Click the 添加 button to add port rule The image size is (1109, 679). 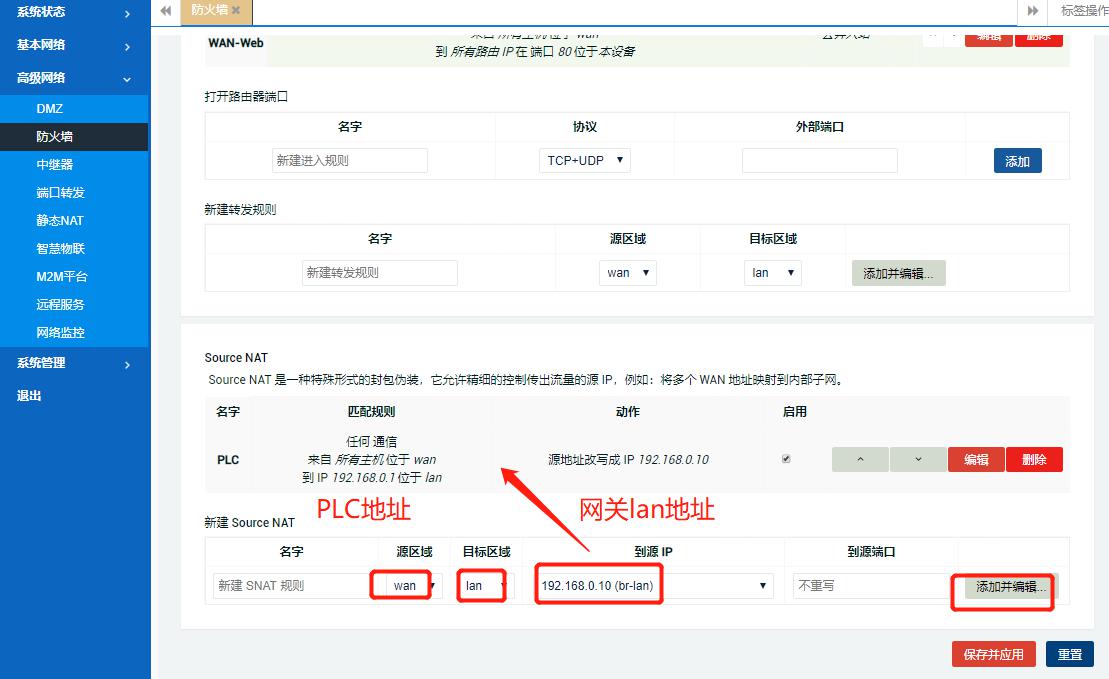1017,160
